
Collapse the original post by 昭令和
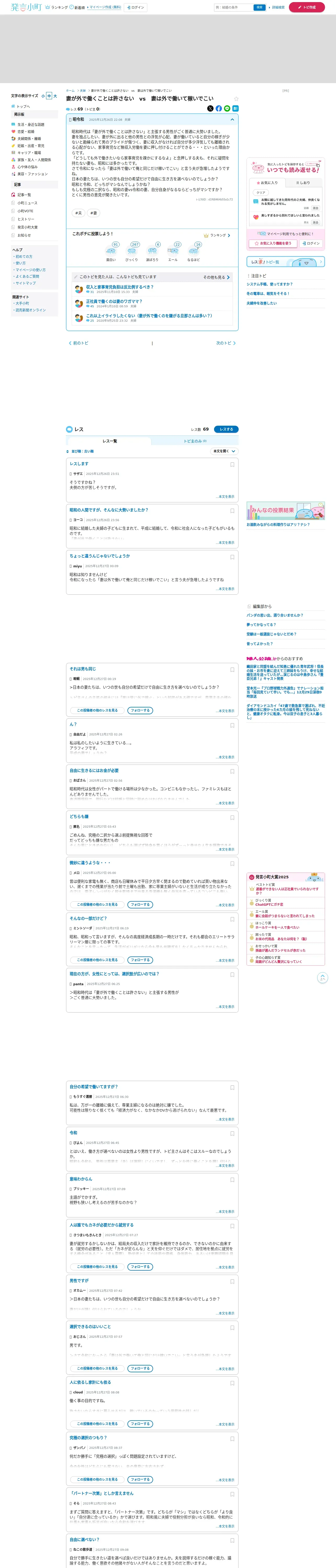tap(232, 120)
